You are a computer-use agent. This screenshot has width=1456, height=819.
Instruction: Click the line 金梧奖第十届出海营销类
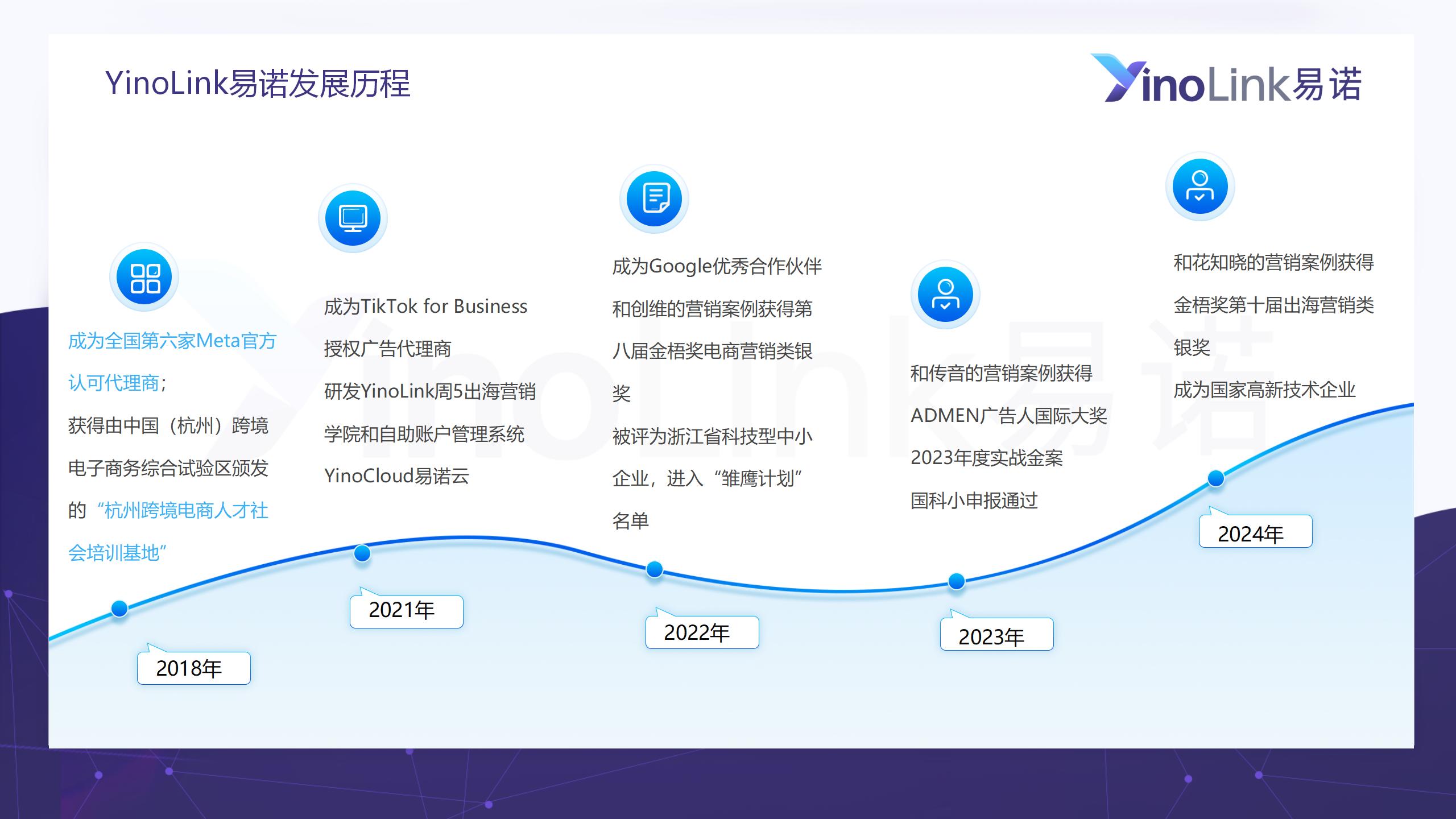click(x=1273, y=305)
